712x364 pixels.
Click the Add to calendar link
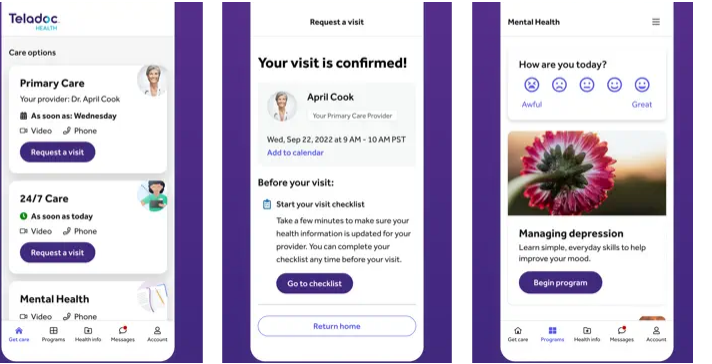point(295,152)
